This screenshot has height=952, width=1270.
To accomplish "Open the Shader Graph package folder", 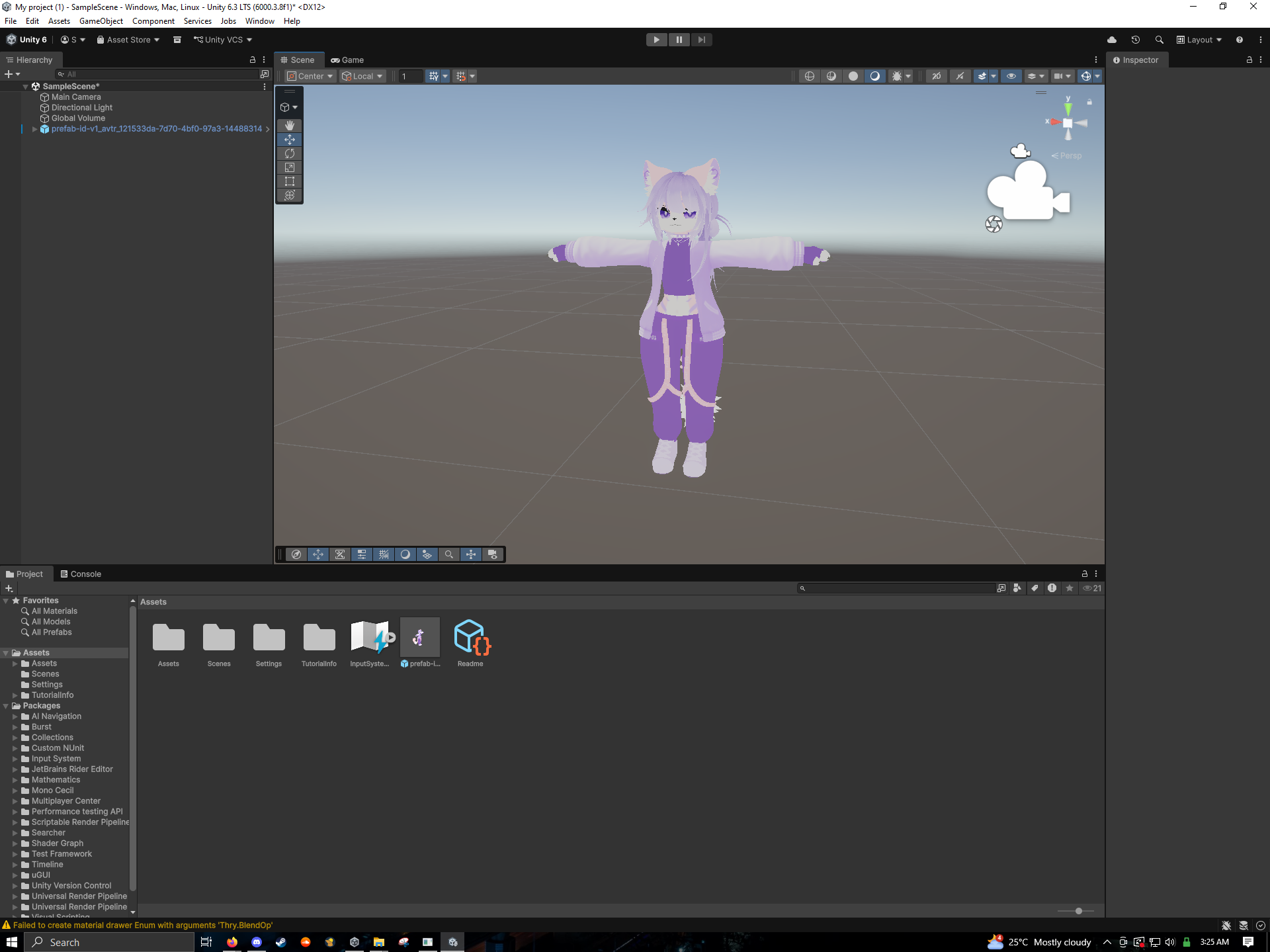I will tap(58, 844).
